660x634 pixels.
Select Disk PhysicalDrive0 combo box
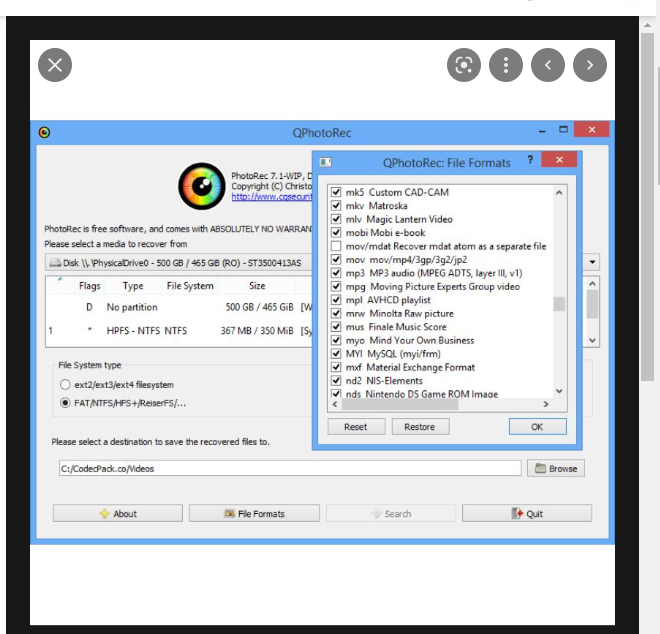pos(178,263)
